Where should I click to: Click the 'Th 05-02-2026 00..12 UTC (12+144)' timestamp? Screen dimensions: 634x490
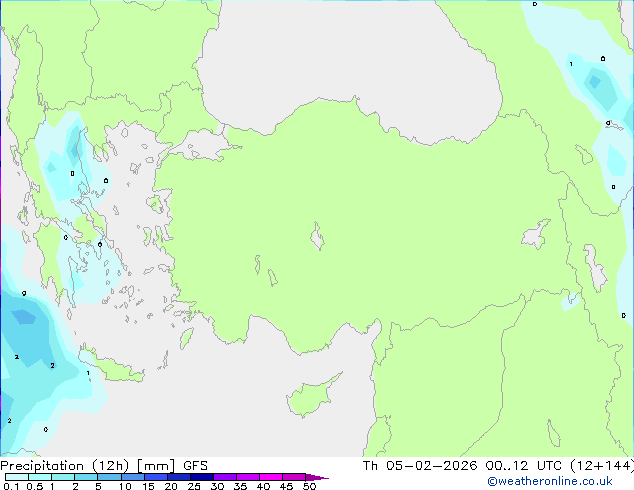click(x=498, y=466)
